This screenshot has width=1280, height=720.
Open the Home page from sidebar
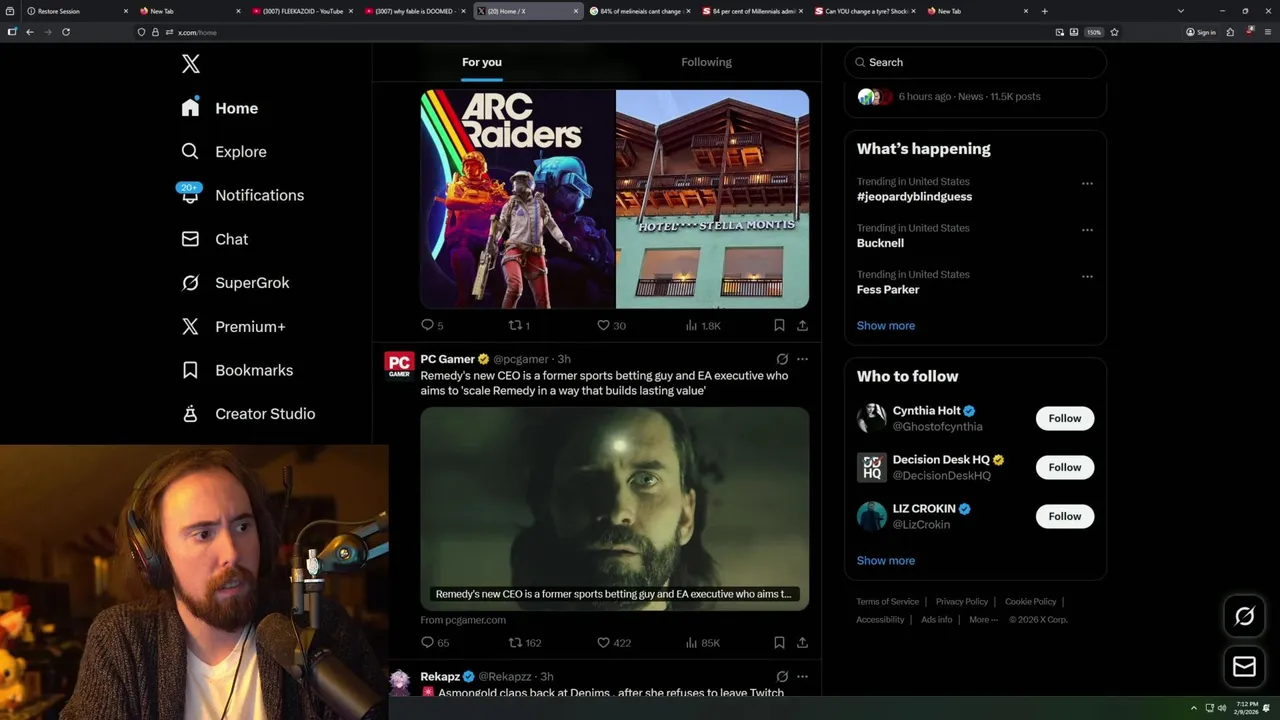tap(220, 108)
